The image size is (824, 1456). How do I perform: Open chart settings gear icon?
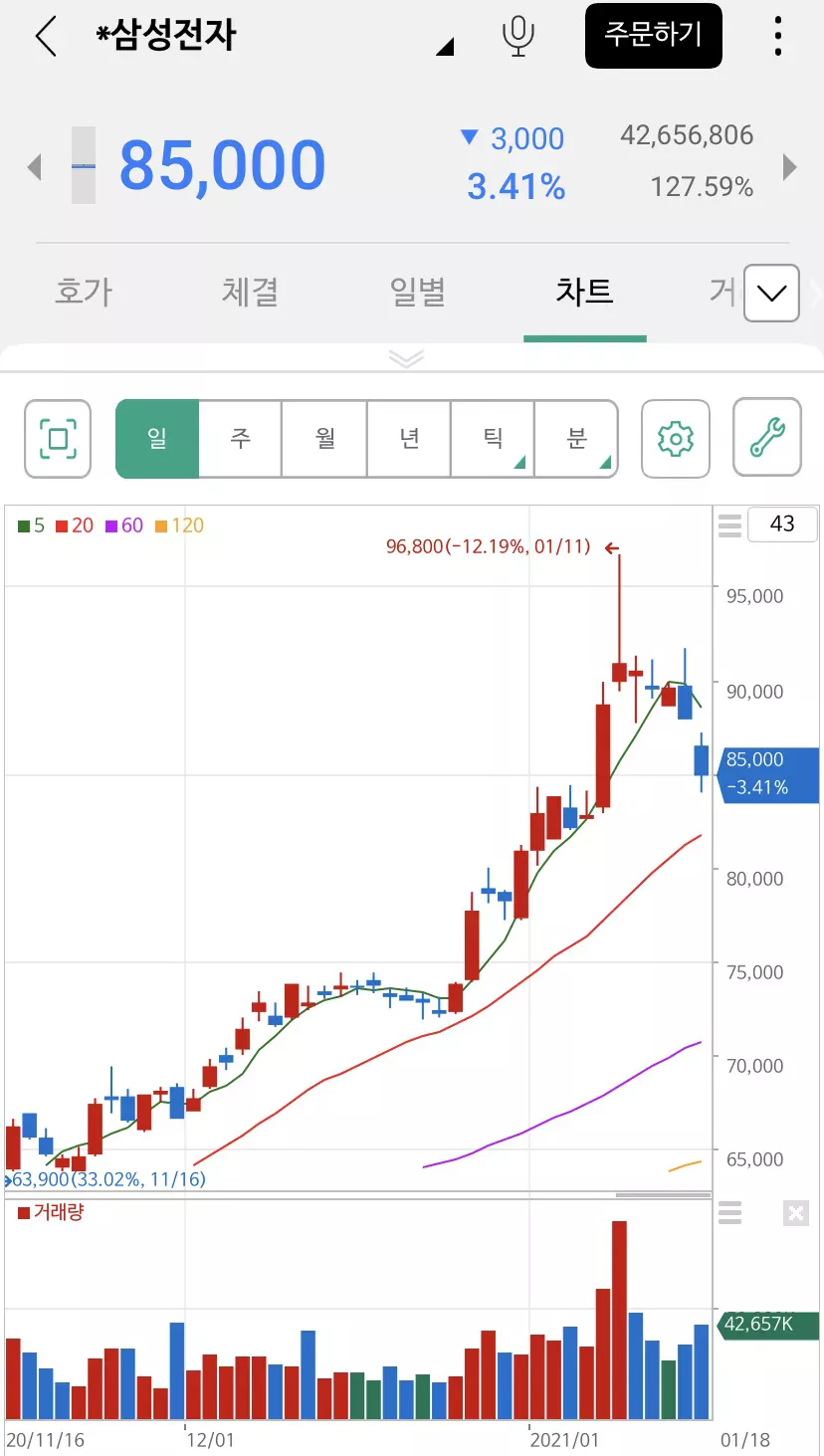point(676,439)
